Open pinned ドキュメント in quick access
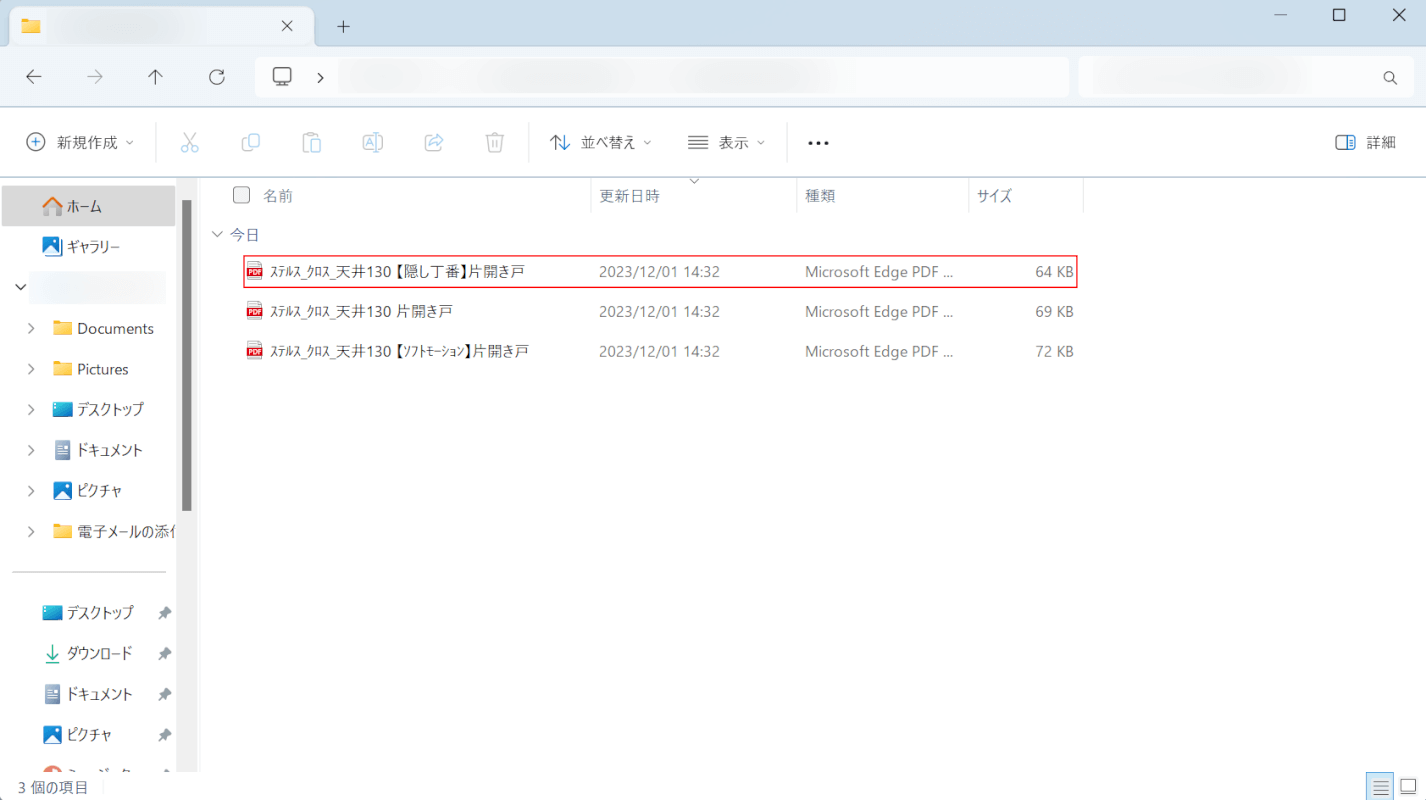Screen dimensions: 1426x800 pos(88,694)
